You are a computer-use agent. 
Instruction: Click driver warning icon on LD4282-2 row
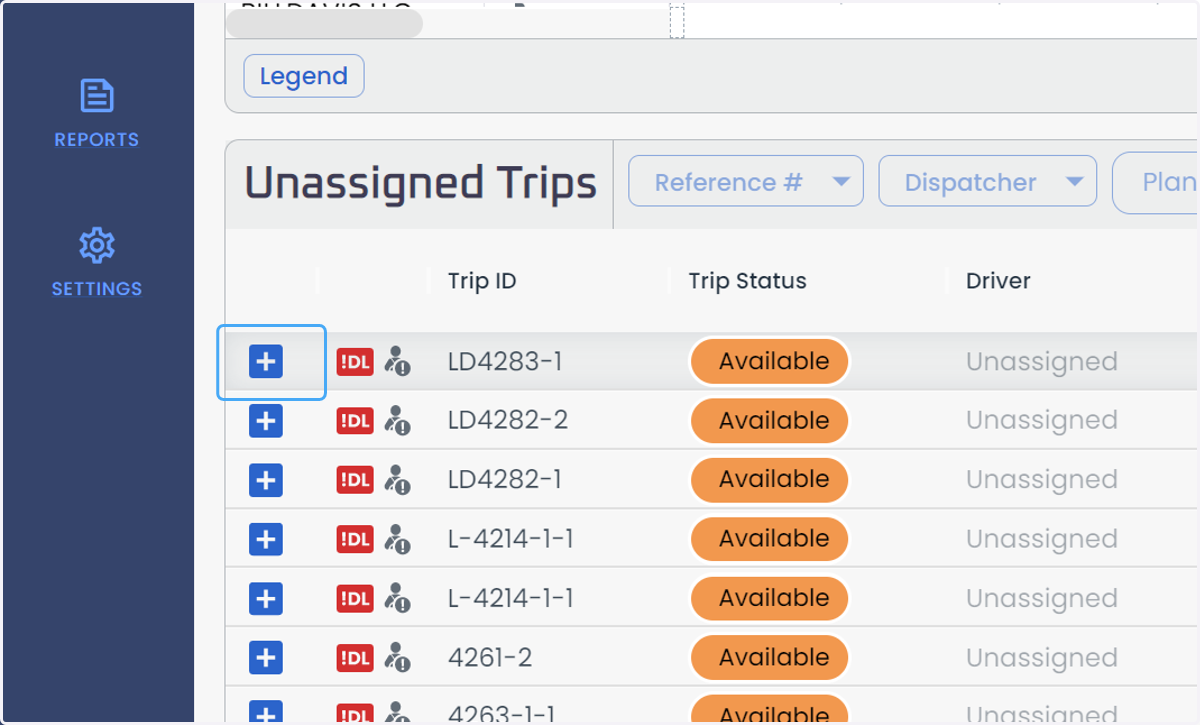pyautogui.click(x=398, y=421)
